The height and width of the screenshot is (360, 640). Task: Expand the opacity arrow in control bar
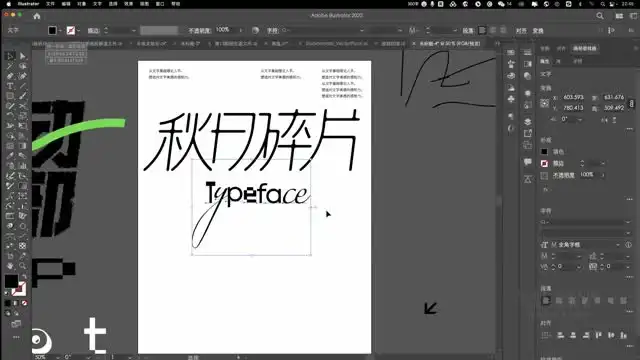[241, 30]
